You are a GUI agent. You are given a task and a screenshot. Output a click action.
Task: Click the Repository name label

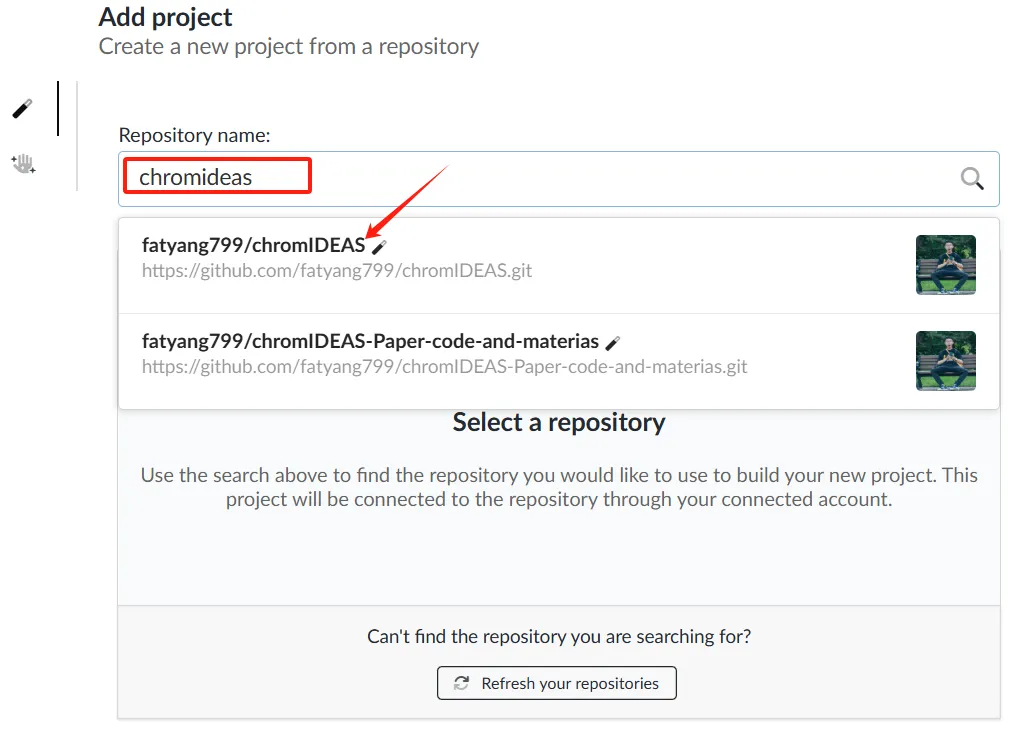coord(194,136)
